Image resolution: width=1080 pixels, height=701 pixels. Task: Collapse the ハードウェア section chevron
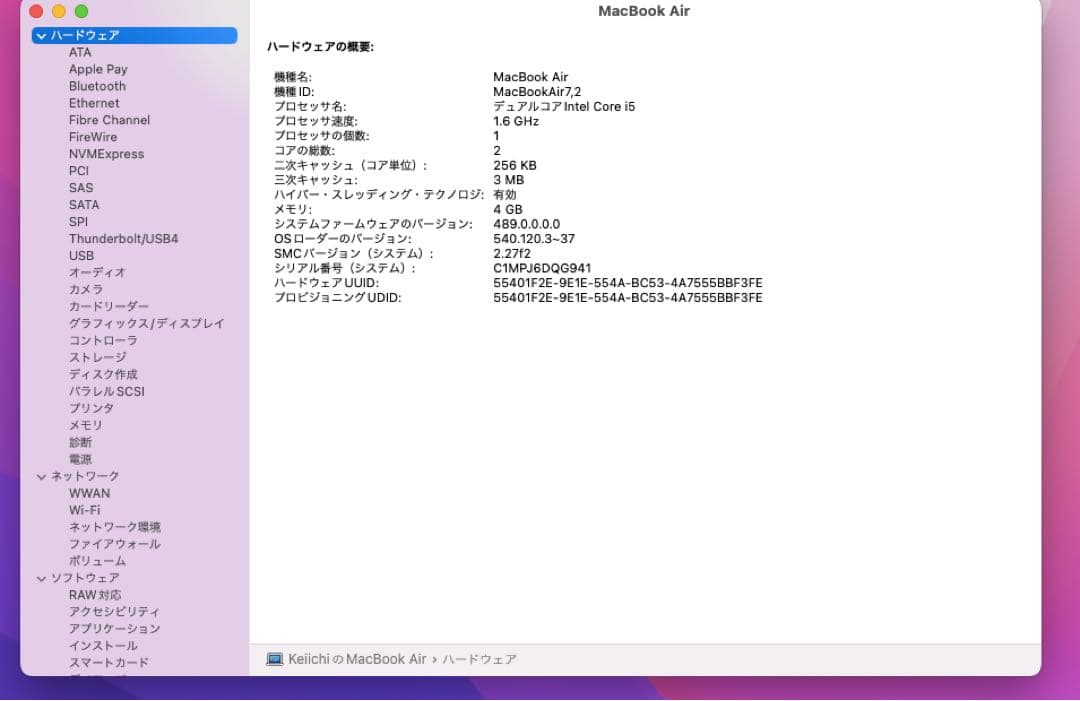41,36
